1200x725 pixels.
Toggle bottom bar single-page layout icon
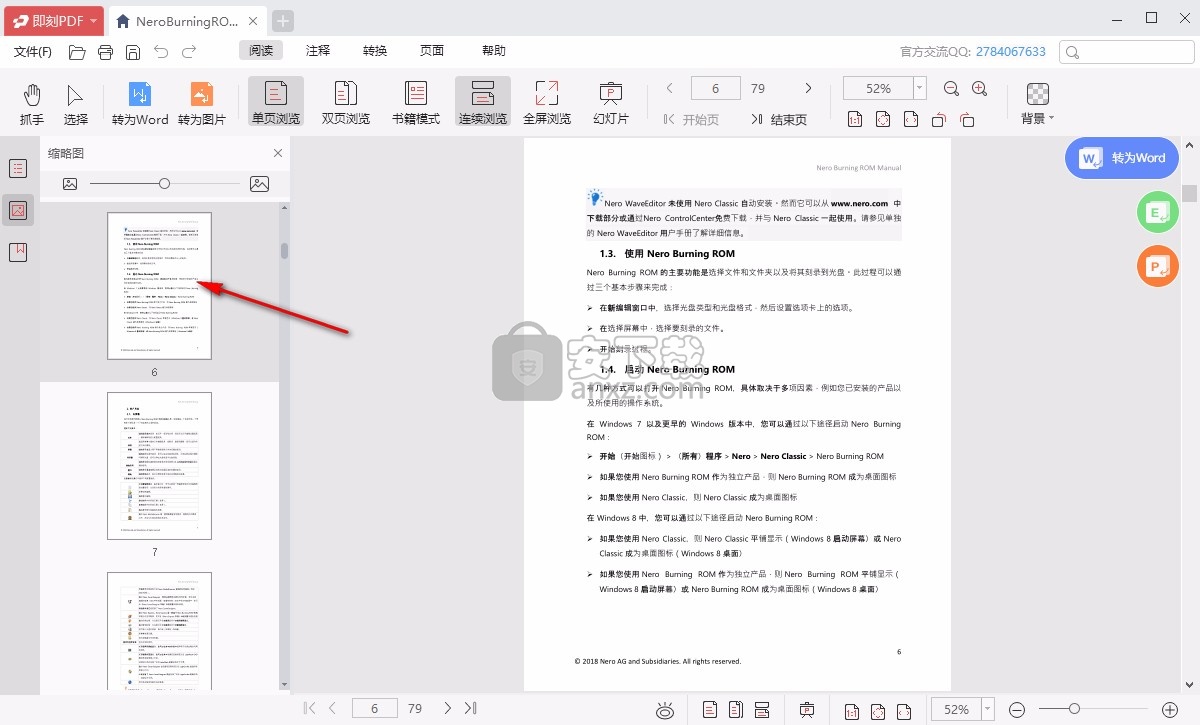(710, 710)
